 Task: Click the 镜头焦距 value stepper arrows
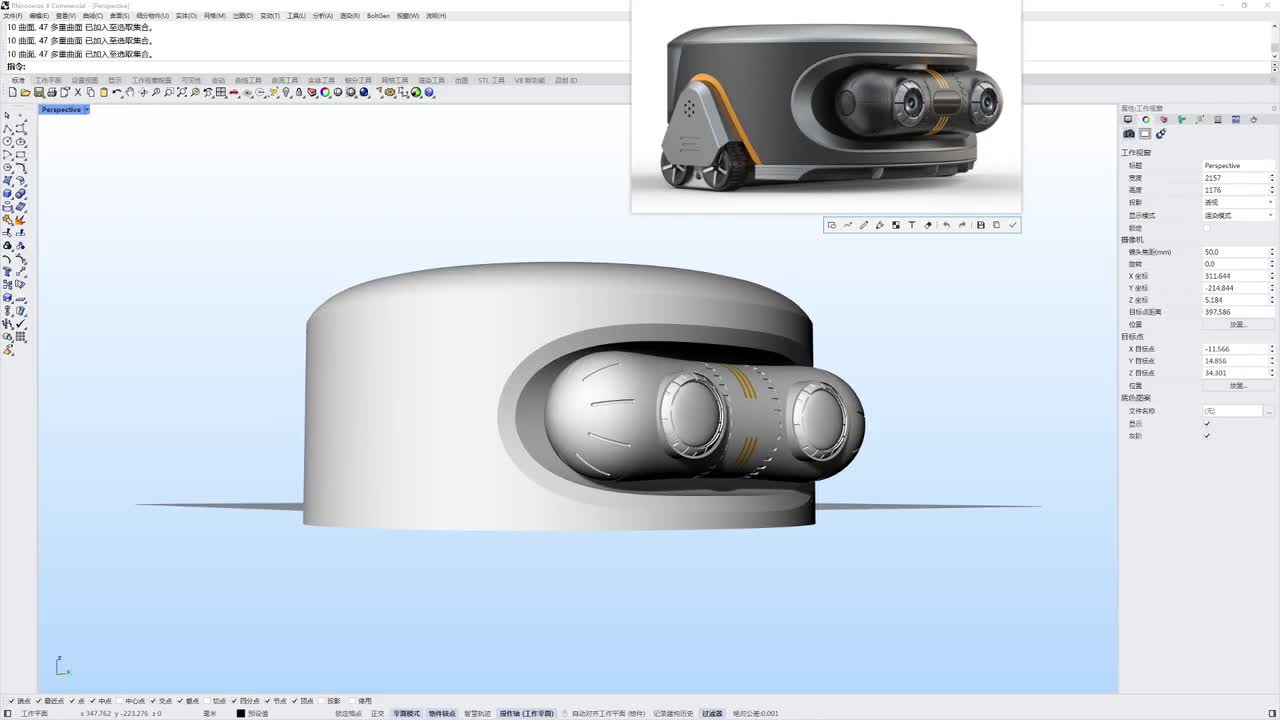point(1272,252)
